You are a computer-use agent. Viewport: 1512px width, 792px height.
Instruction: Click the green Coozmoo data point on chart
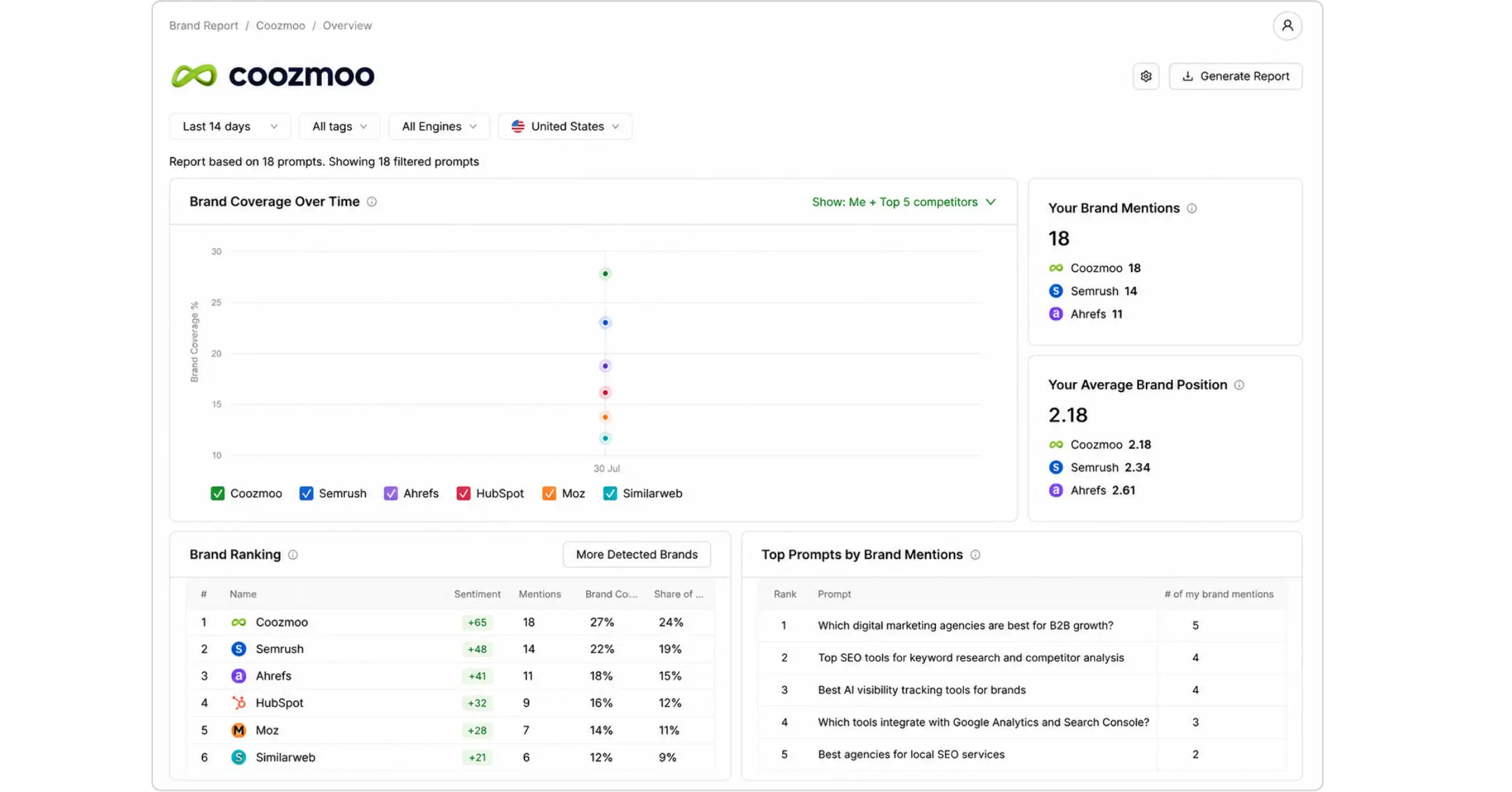605,274
